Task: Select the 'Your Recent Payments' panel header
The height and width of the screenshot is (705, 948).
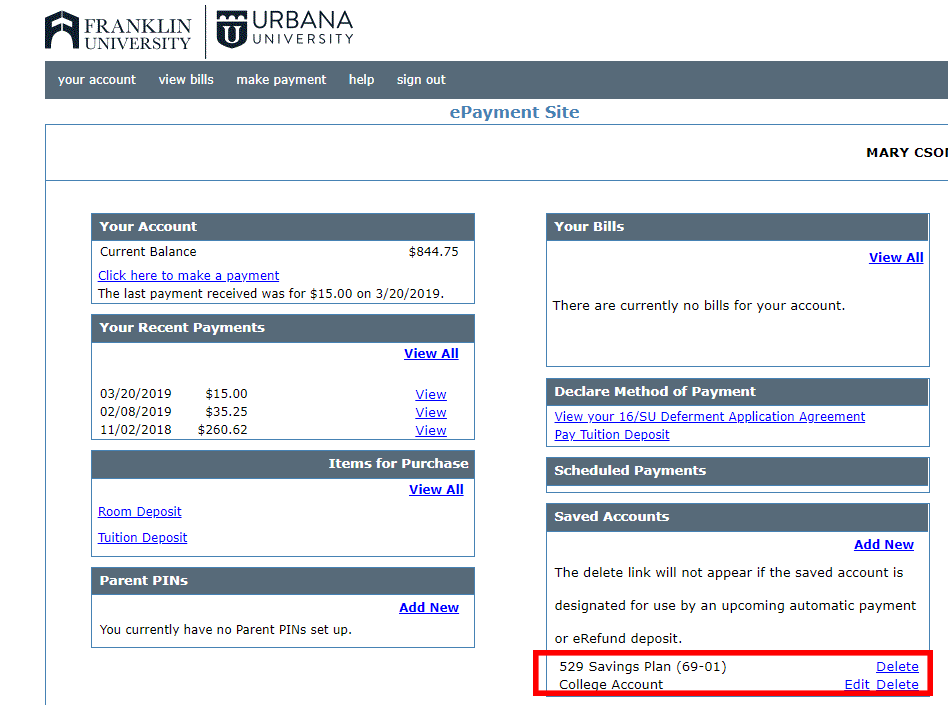Action: [283, 328]
